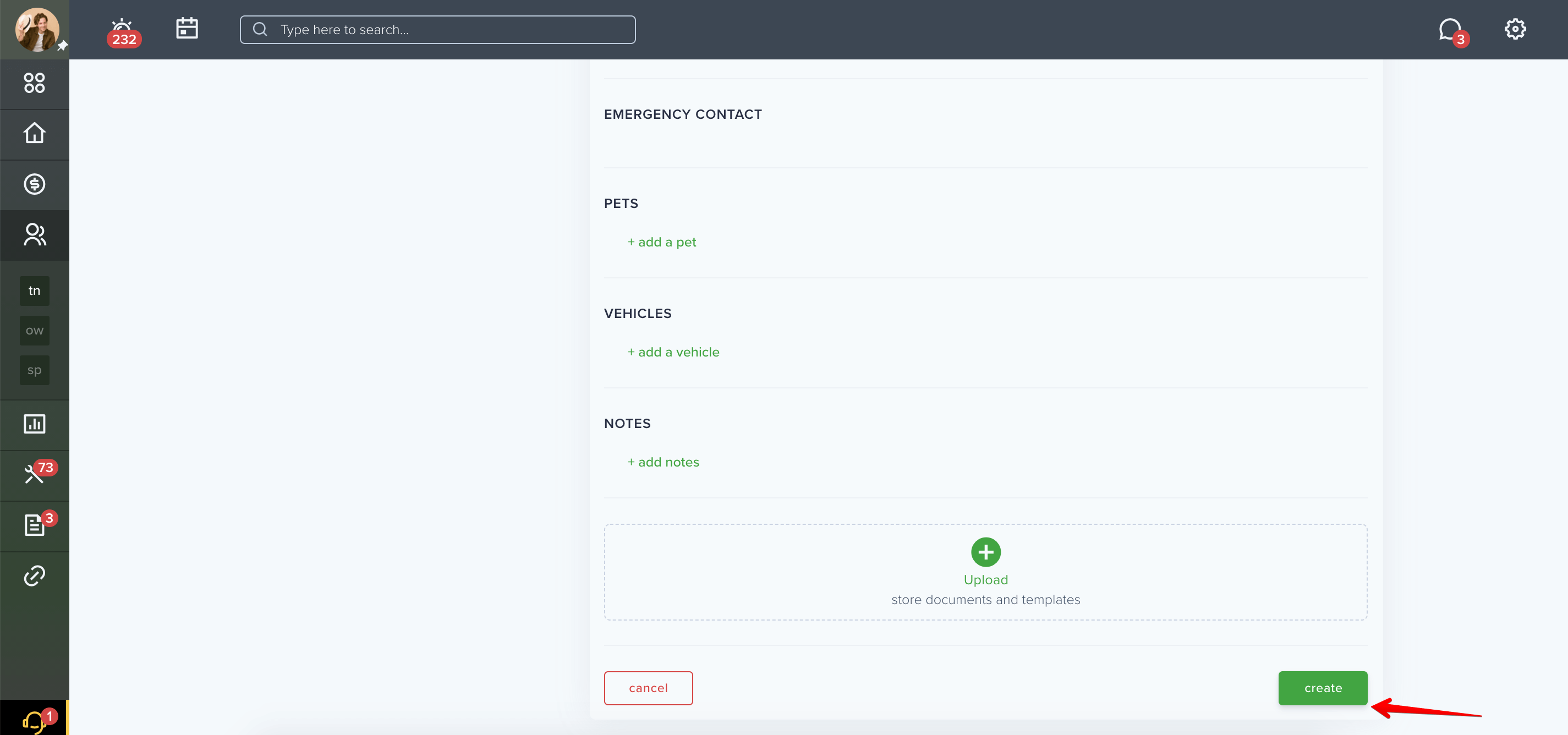Click the 'NOTES' section heading

pos(627,424)
